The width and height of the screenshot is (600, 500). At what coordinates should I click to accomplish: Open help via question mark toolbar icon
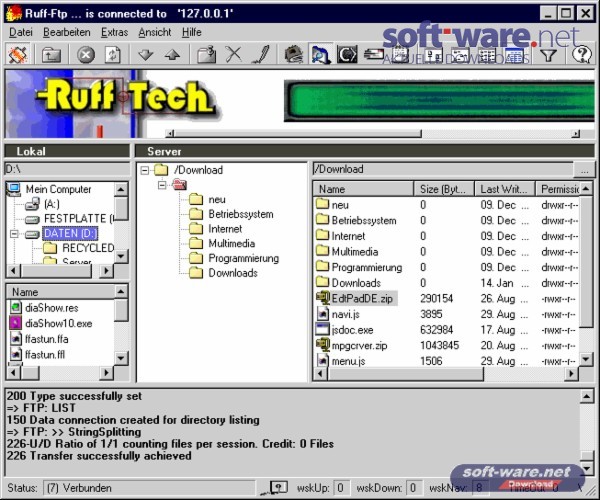581,55
